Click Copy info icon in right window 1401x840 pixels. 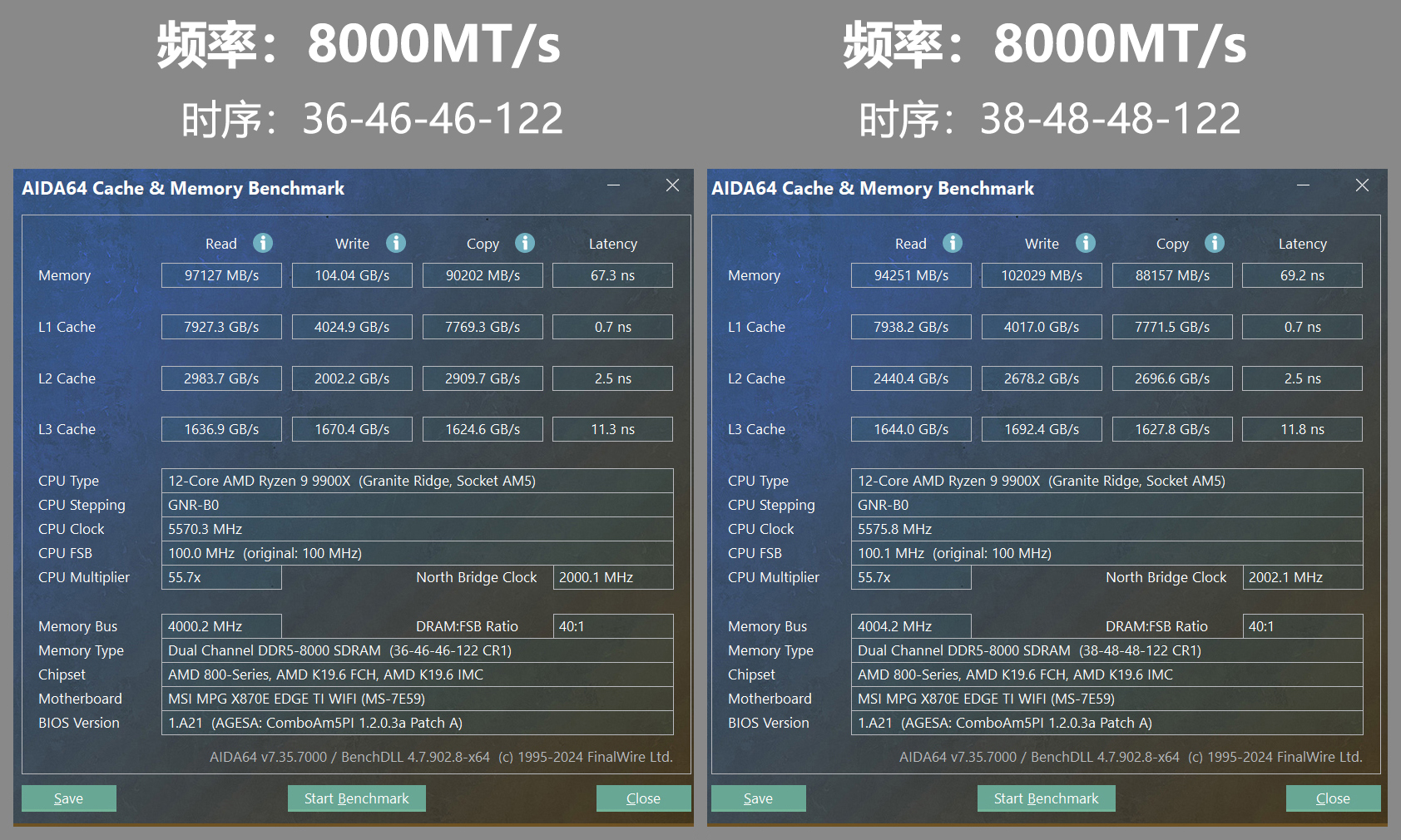point(1215,243)
